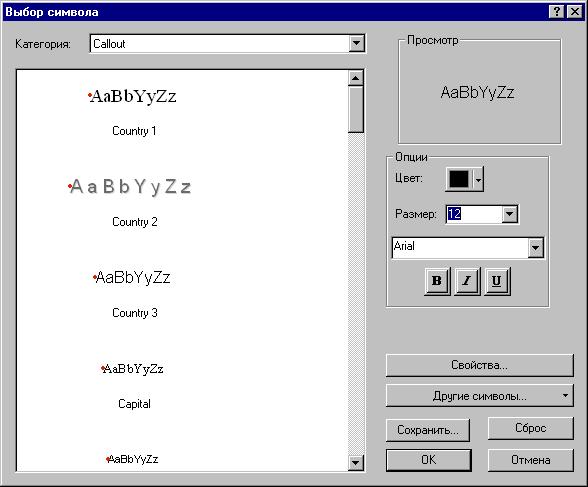The width and height of the screenshot is (588, 487).
Task: Click the size field showing 12
Action: [474, 214]
